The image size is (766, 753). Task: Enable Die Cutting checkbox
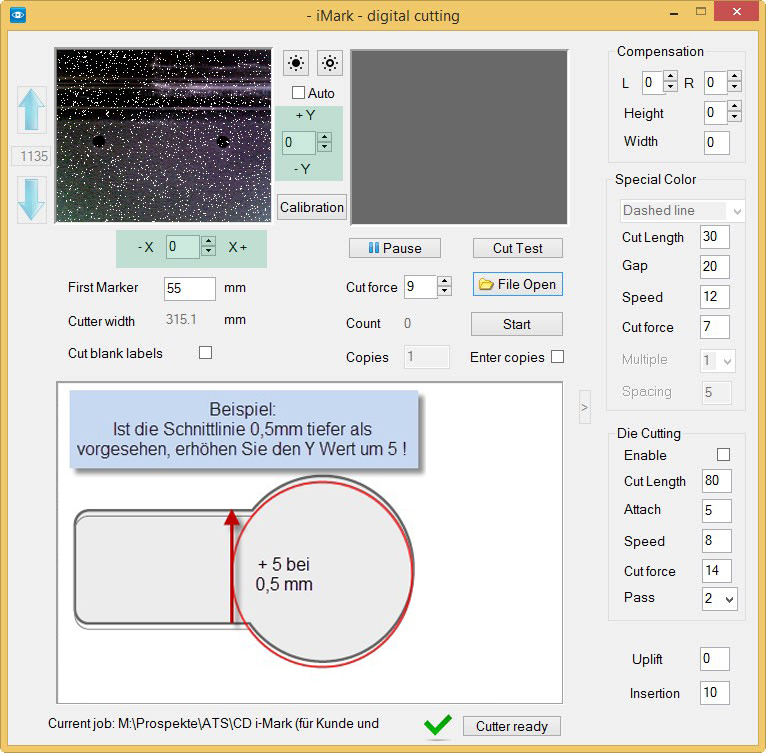pos(723,454)
